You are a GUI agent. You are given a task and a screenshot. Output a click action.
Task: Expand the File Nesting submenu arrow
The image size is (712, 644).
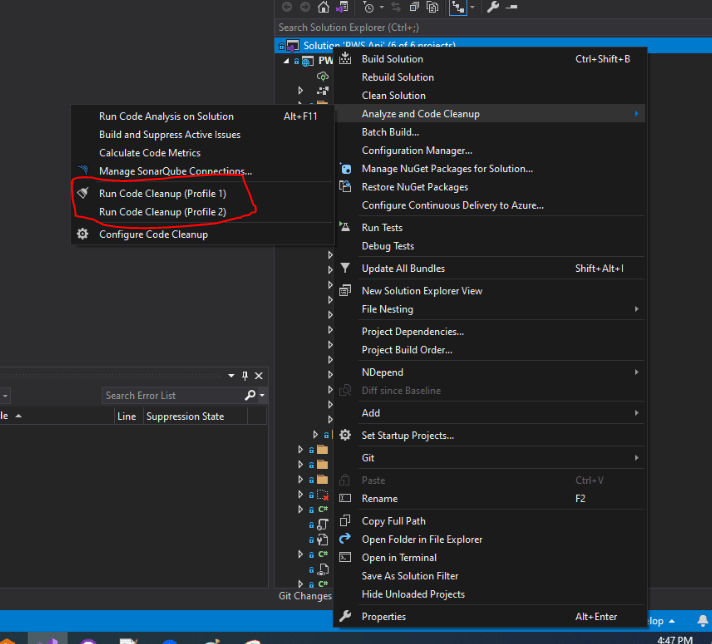pos(637,309)
